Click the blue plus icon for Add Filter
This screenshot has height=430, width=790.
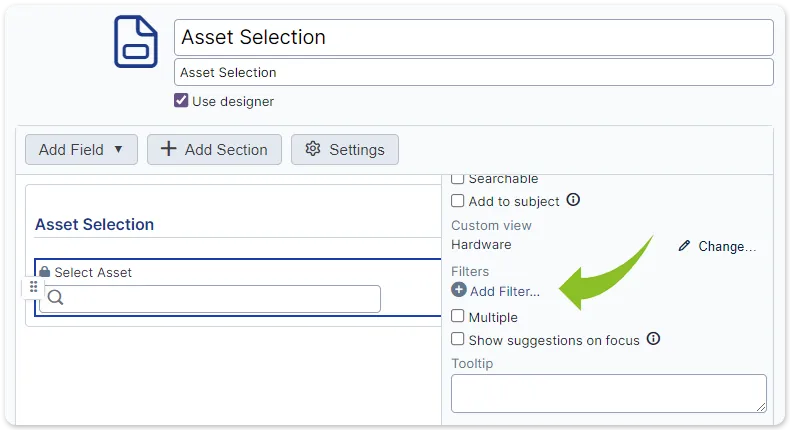pyautogui.click(x=458, y=290)
